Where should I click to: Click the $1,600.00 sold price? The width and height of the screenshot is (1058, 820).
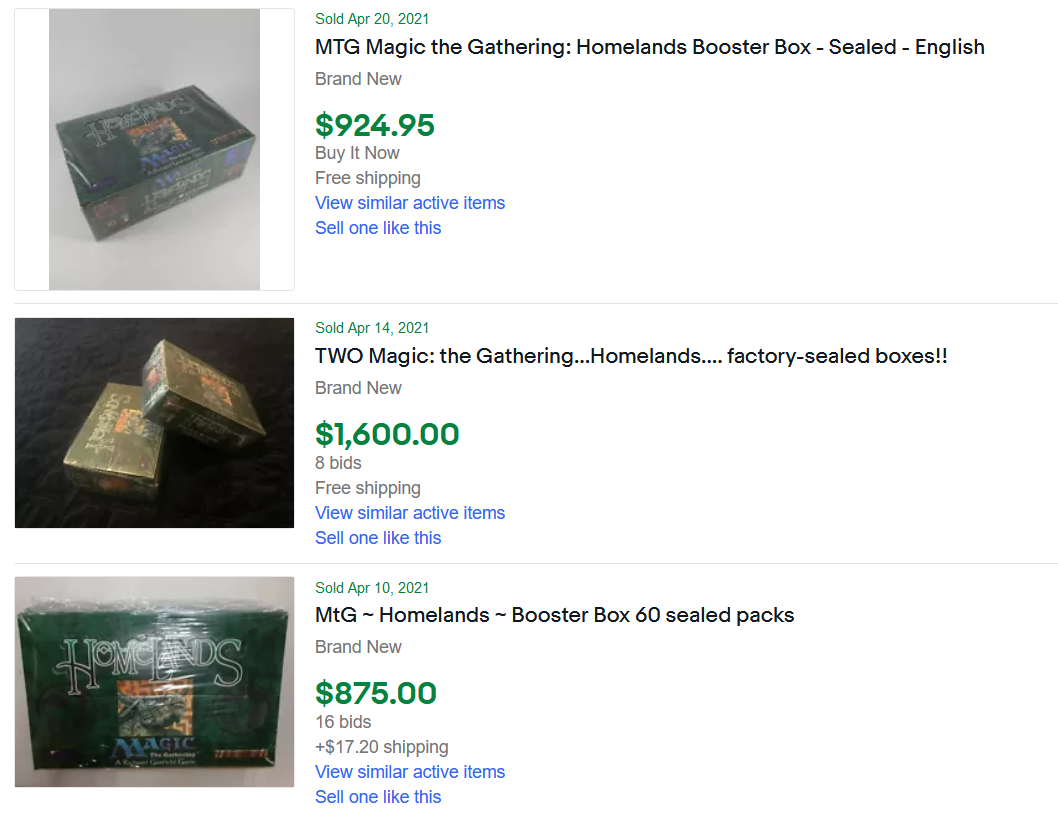point(387,434)
